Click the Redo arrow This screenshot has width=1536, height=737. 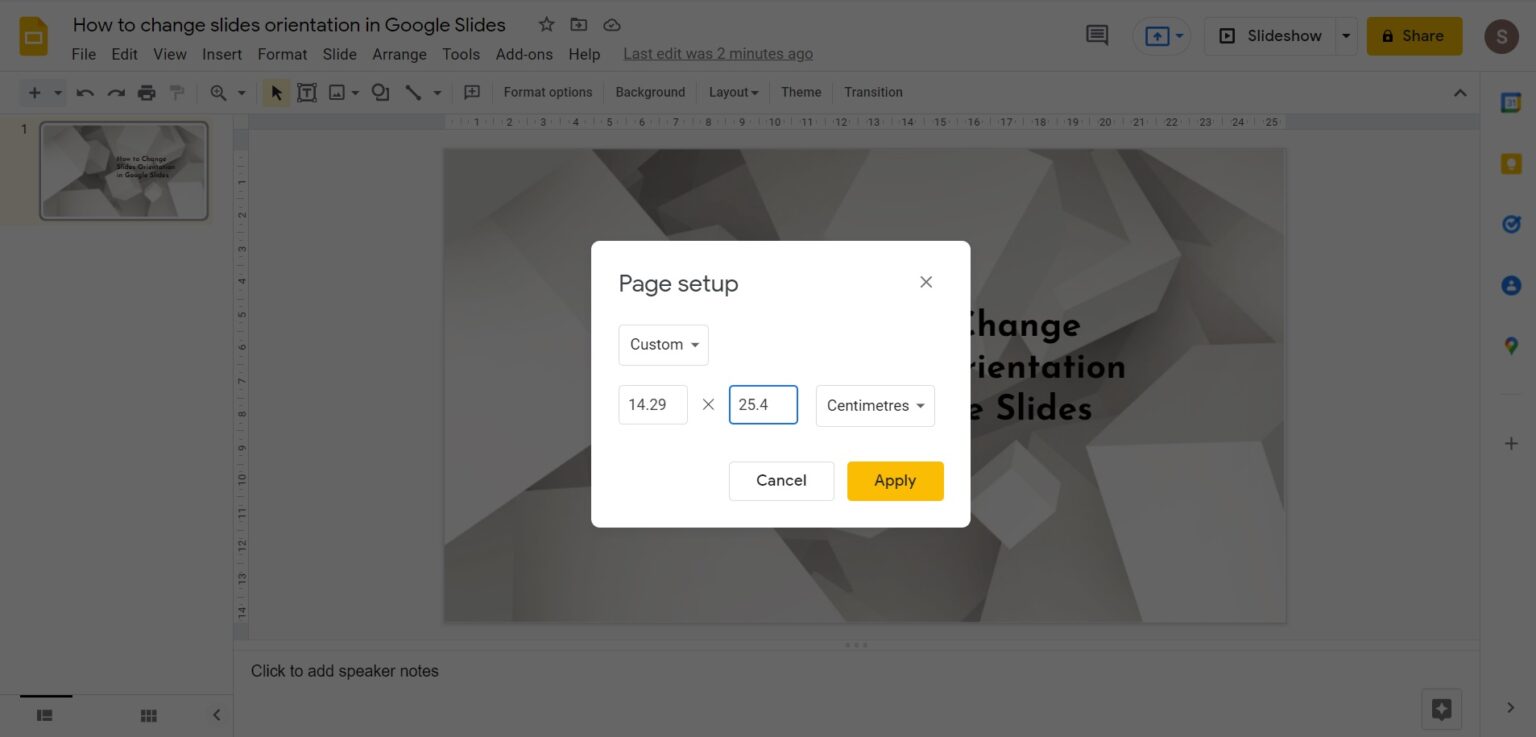116,92
